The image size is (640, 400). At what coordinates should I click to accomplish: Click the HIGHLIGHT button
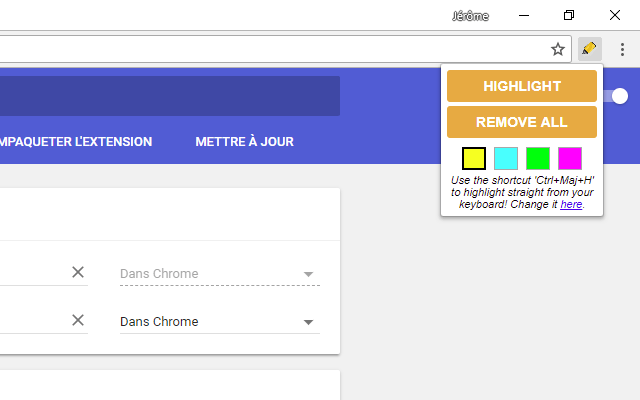point(522,86)
